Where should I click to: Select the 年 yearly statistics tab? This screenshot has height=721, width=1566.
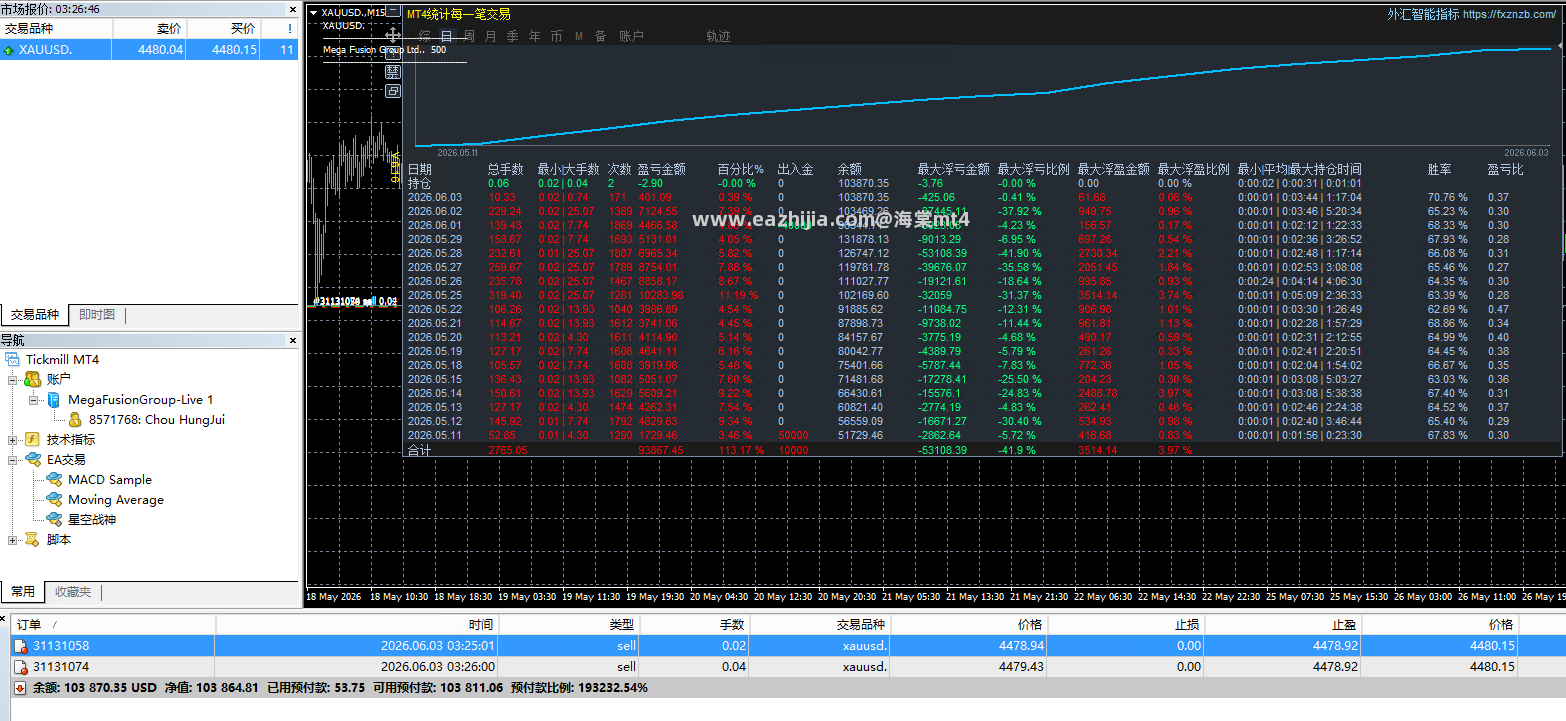pyautogui.click(x=534, y=36)
